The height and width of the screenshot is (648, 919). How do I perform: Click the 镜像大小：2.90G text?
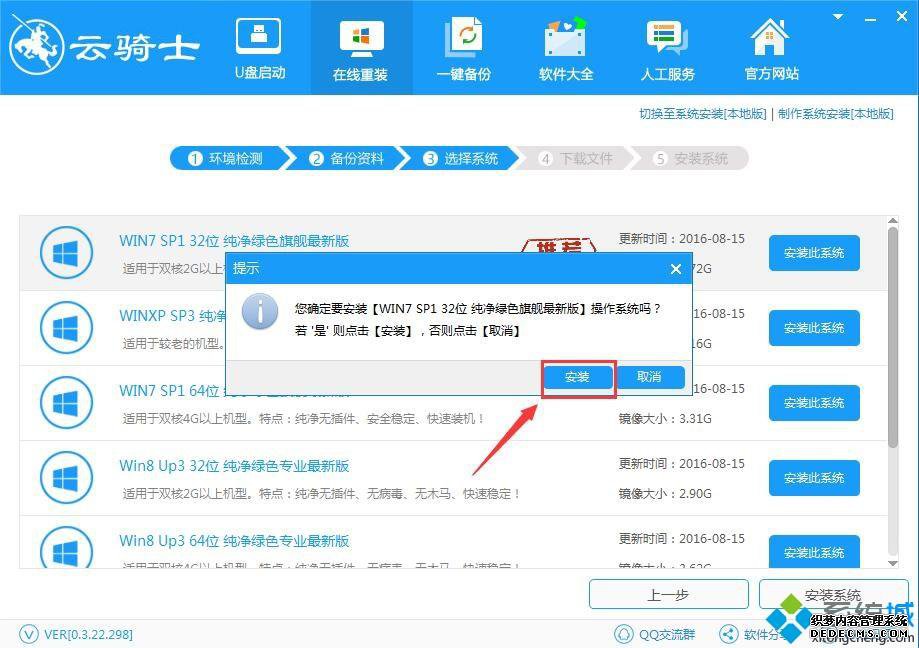665,493
